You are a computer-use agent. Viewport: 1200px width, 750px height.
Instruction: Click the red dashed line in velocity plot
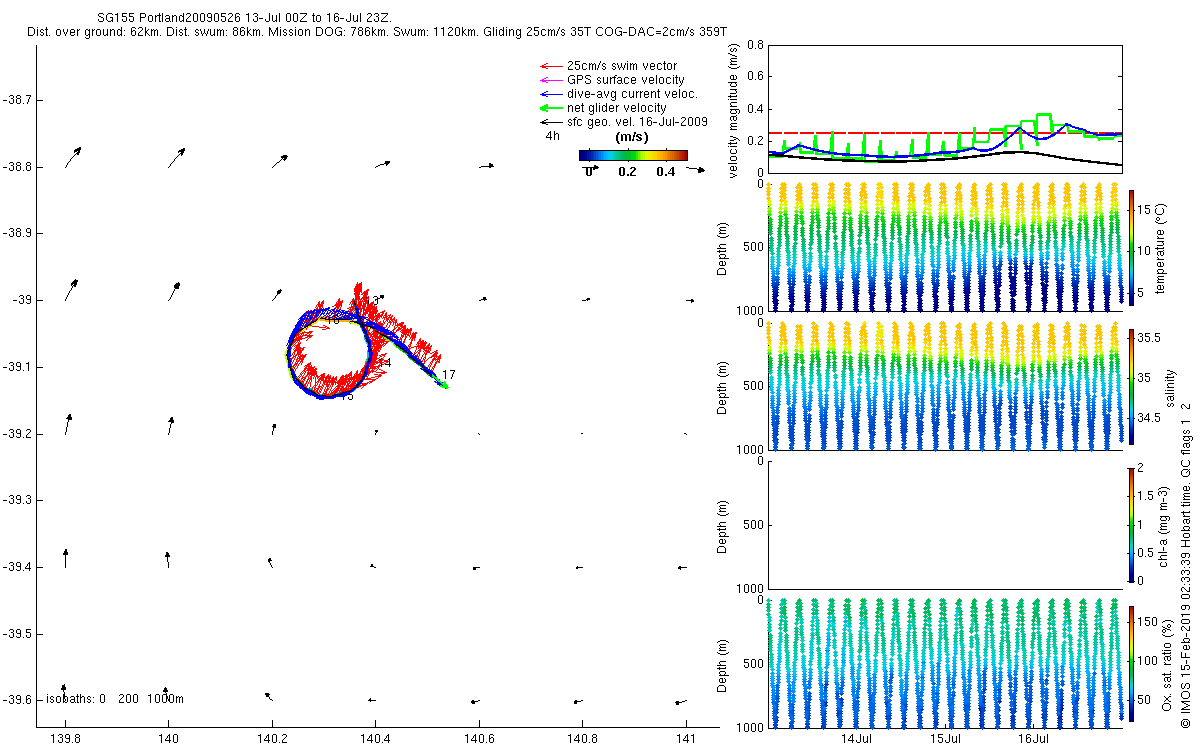[945, 133]
